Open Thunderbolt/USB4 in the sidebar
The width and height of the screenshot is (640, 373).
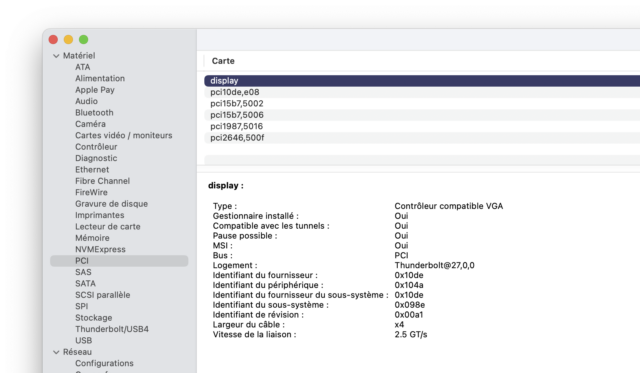112,329
